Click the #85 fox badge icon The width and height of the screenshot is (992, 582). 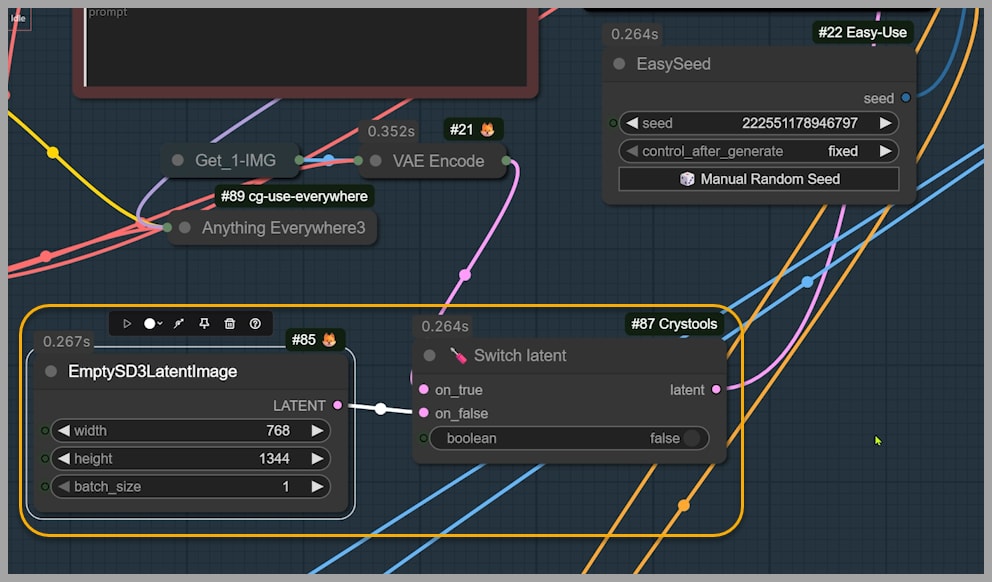pyautogui.click(x=328, y=340)
